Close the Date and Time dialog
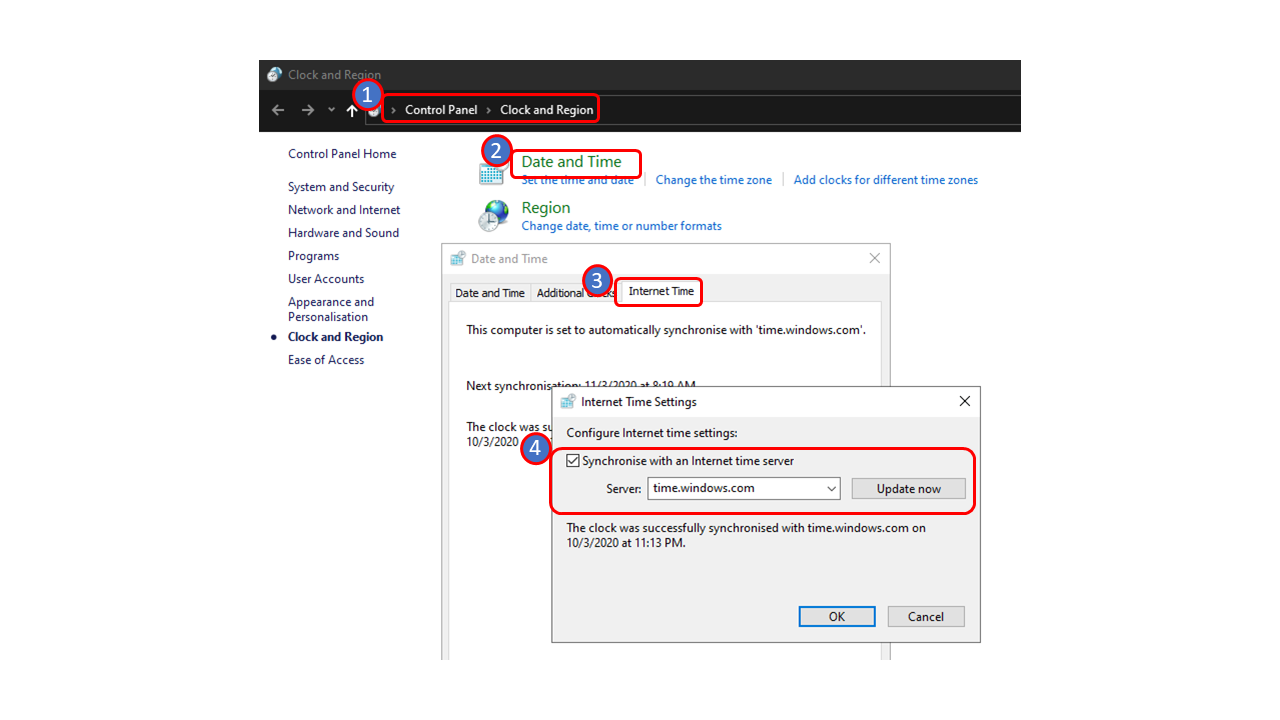Screen dimensions: 1280x720 [874, 258]
